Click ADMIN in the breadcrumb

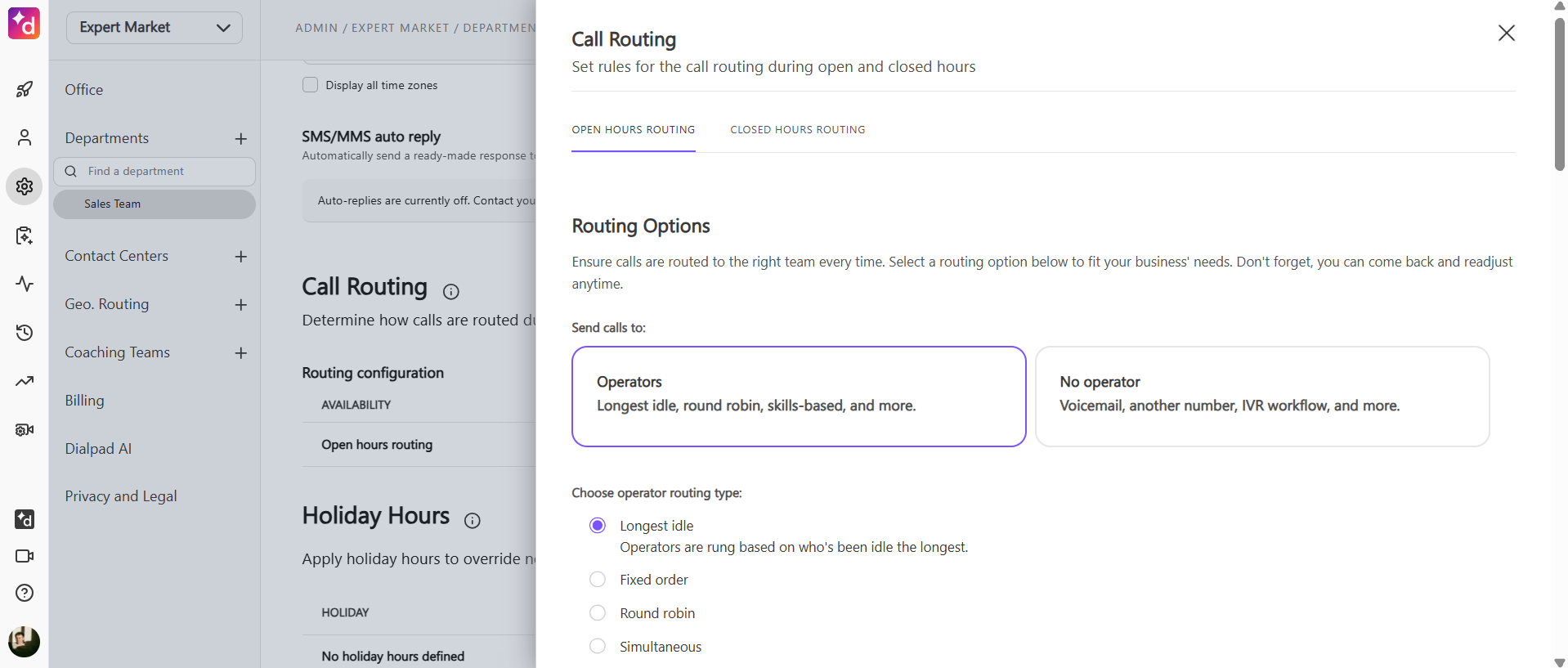(316, 28)
